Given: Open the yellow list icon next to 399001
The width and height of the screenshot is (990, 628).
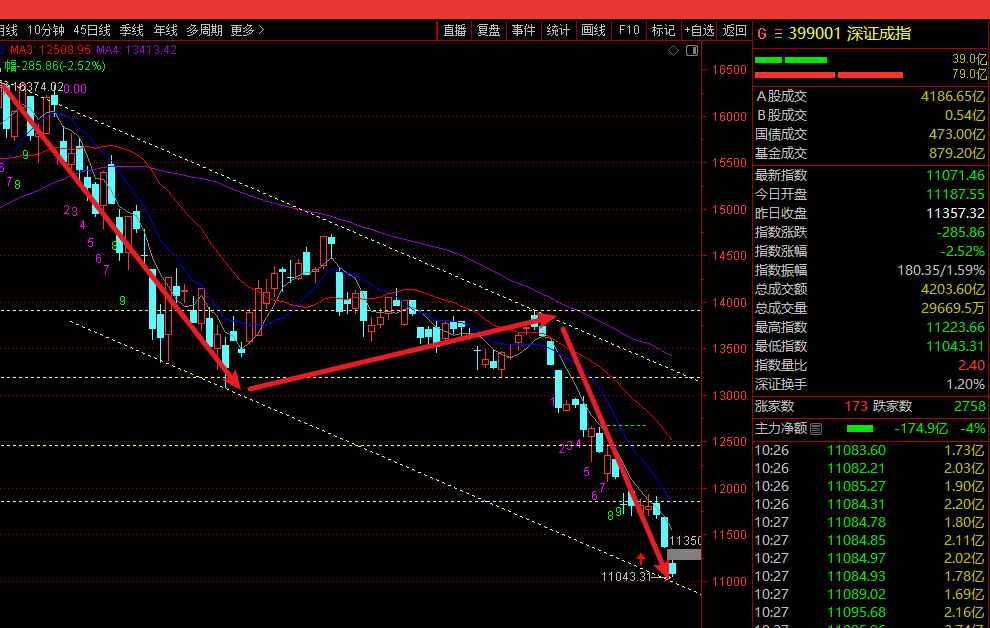Looking at the screenshot, I should coord(778,34).
